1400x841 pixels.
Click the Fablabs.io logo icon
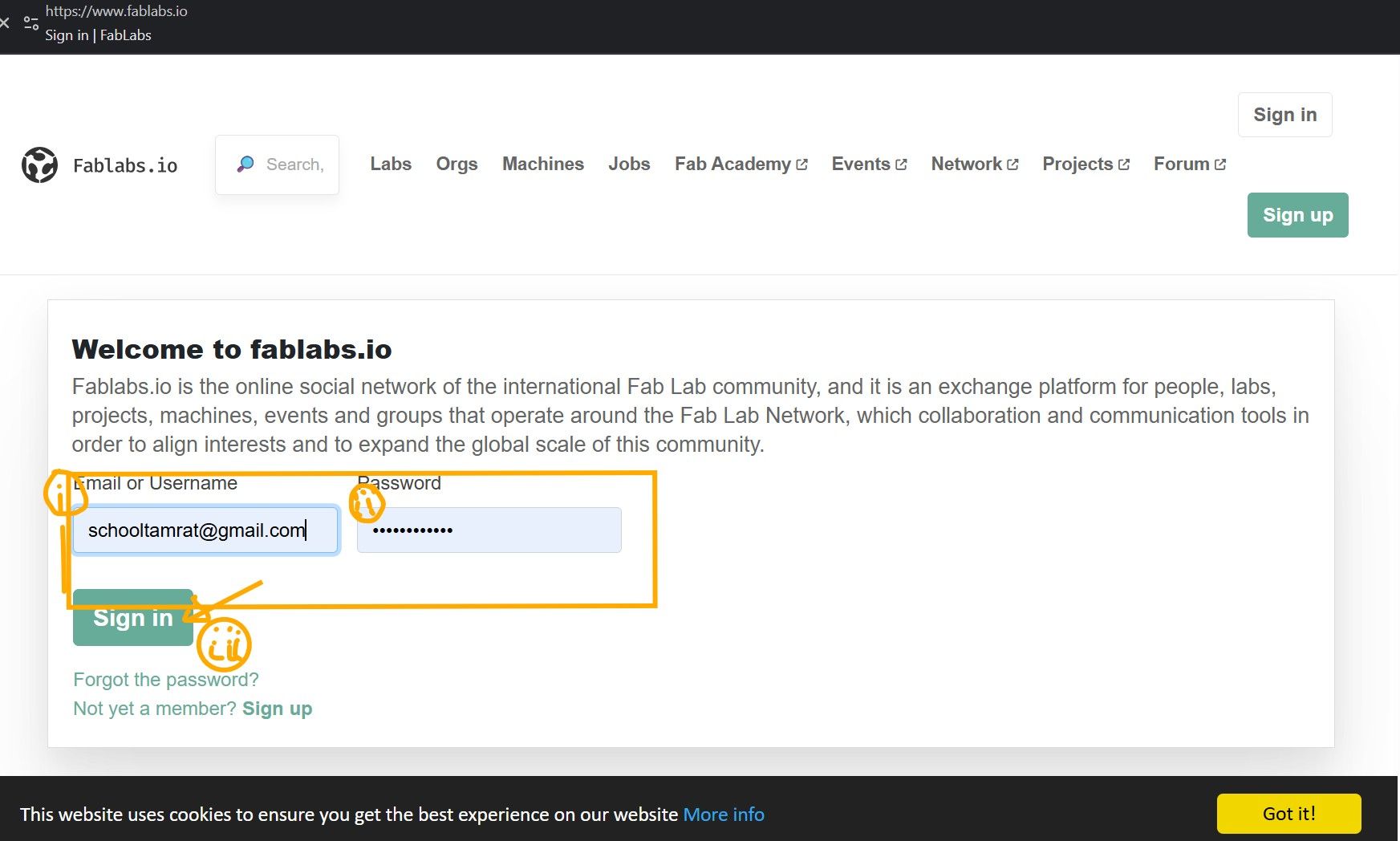coord(39,165)
